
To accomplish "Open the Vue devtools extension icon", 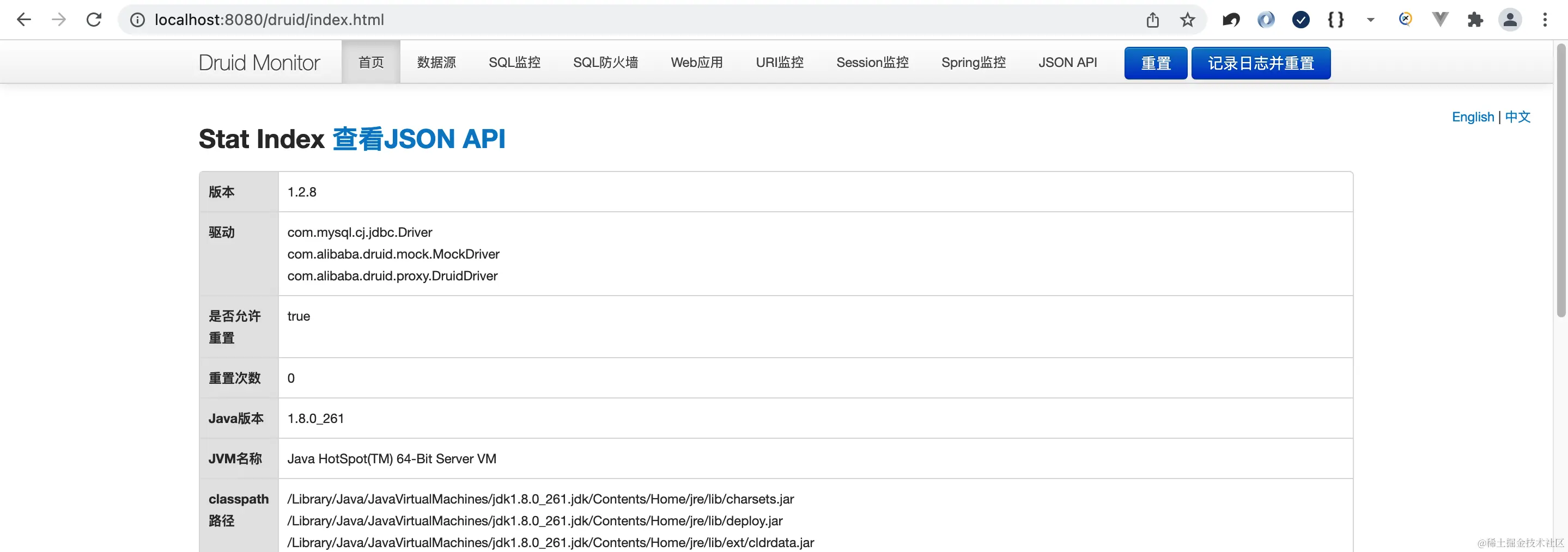I will pyautogui.click(x=1440, y=20).
